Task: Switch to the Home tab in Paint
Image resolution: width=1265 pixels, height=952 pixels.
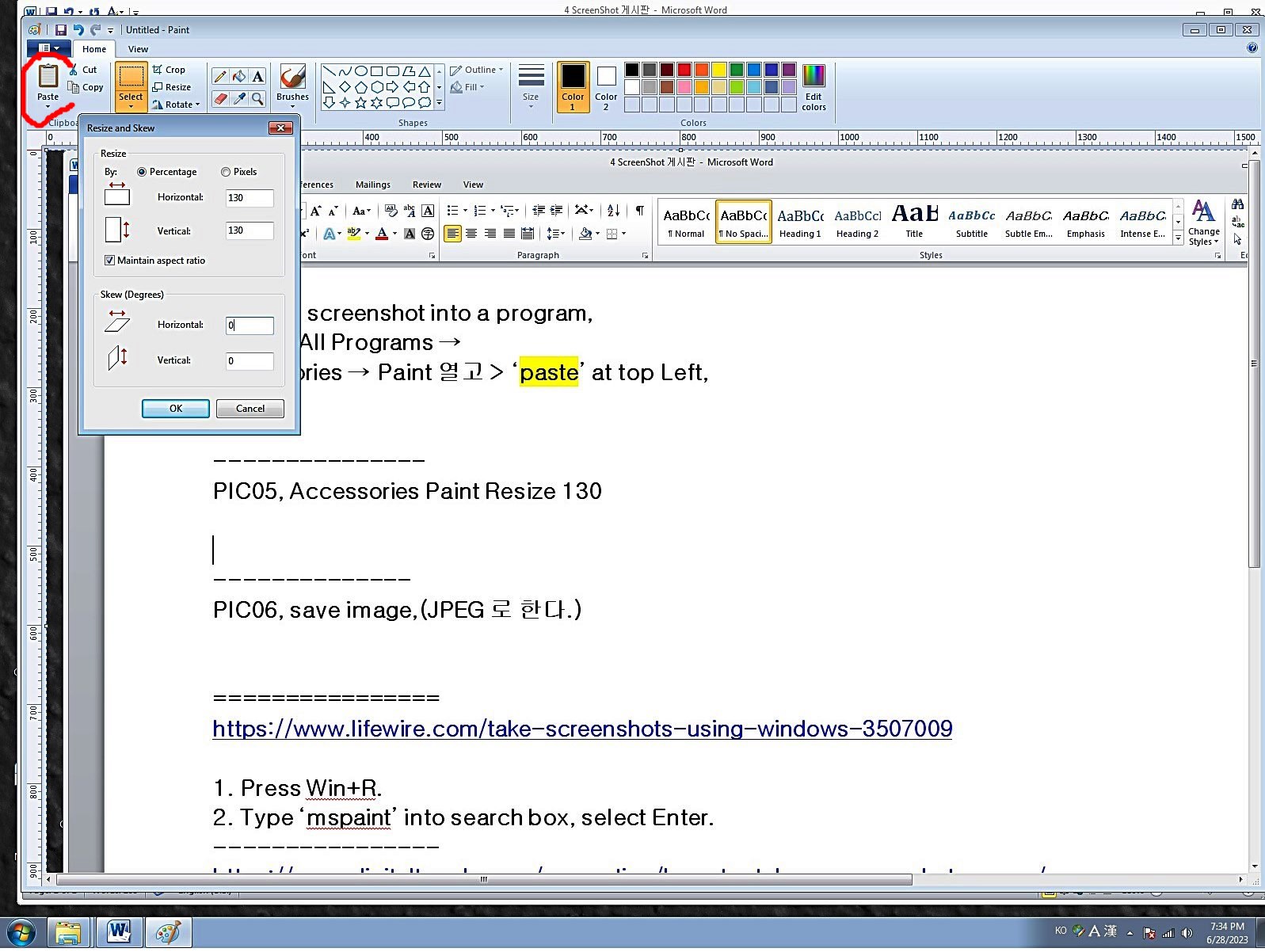Action: coord(94,49)
